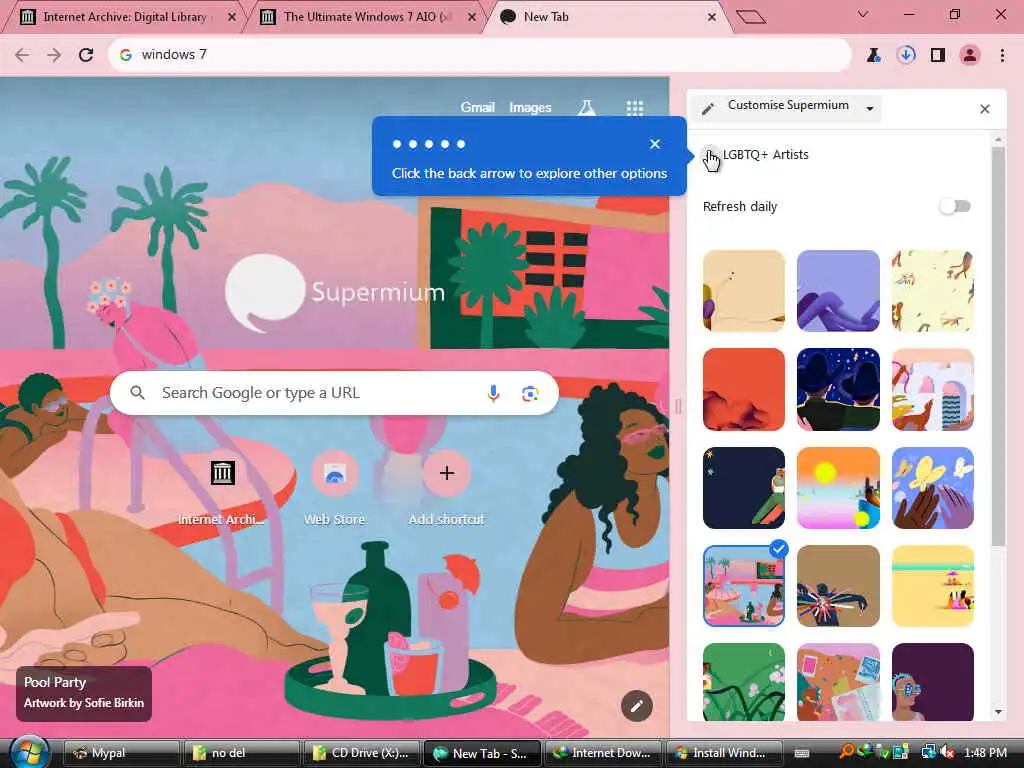This screenshot has height=768, width=1024.
Task: Select the dark purple portrait wallpaper
Action: point(933,682)
